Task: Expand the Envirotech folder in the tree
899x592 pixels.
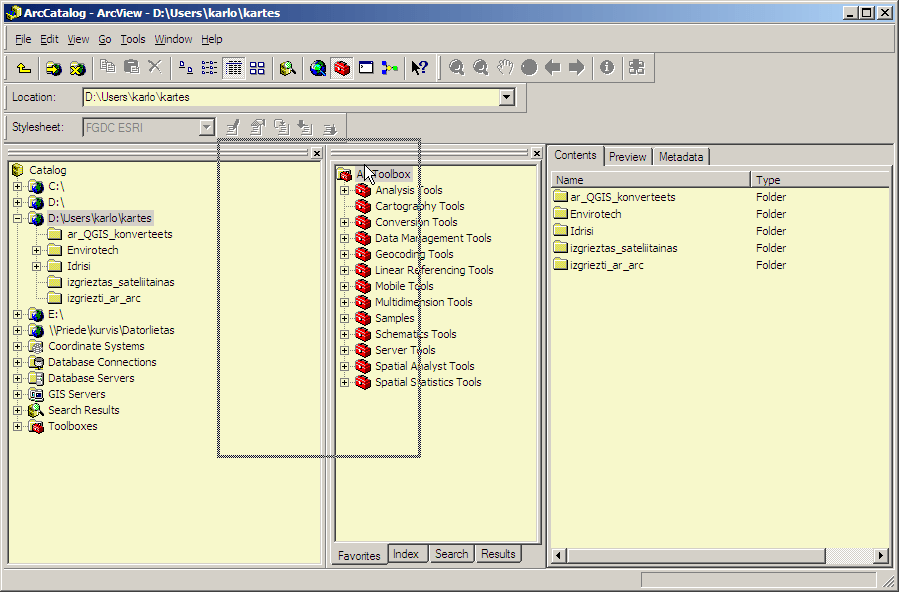Action: (37, 250)
